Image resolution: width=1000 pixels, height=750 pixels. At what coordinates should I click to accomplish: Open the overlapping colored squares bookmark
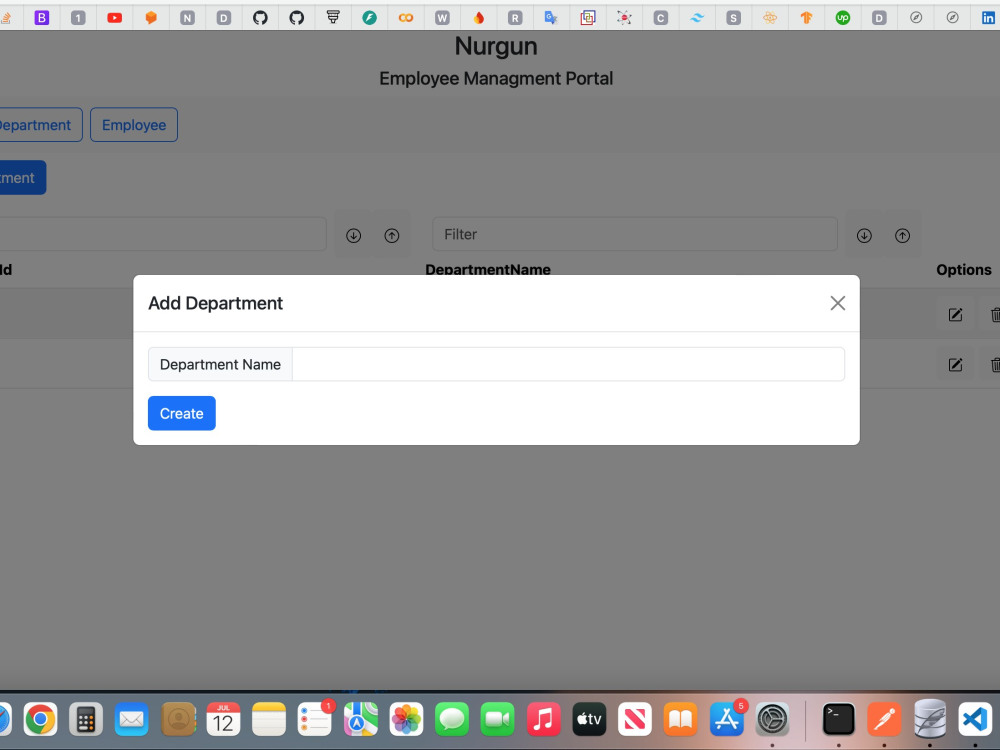pos(587,18)
